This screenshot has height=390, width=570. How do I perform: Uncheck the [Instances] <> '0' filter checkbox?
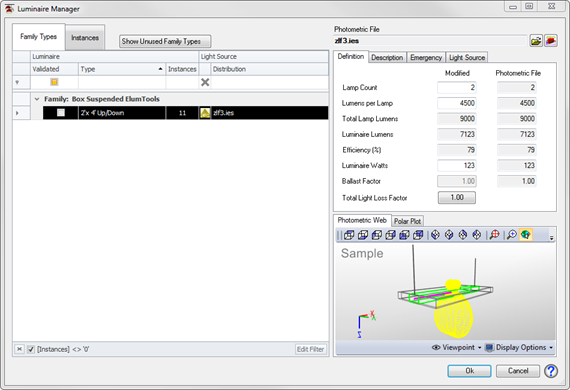[x=31, y=349]
